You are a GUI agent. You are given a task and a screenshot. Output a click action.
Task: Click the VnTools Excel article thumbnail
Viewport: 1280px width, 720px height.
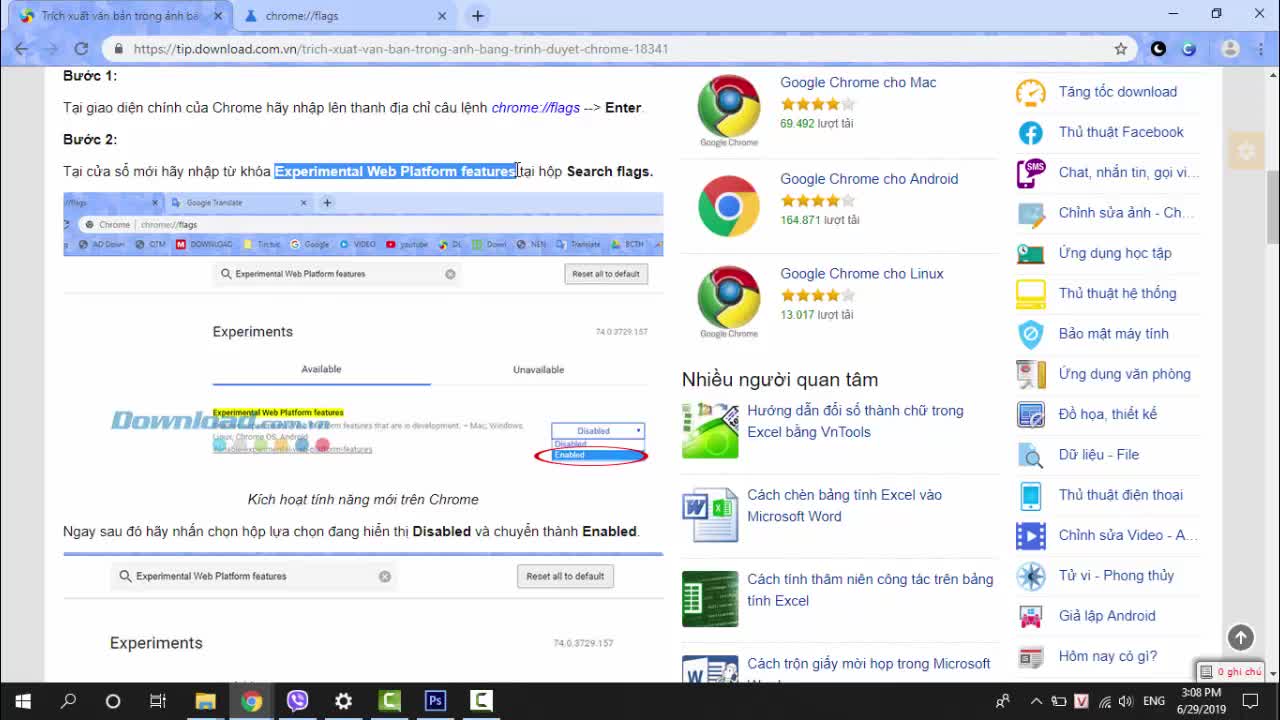click(x=710, y=430)
